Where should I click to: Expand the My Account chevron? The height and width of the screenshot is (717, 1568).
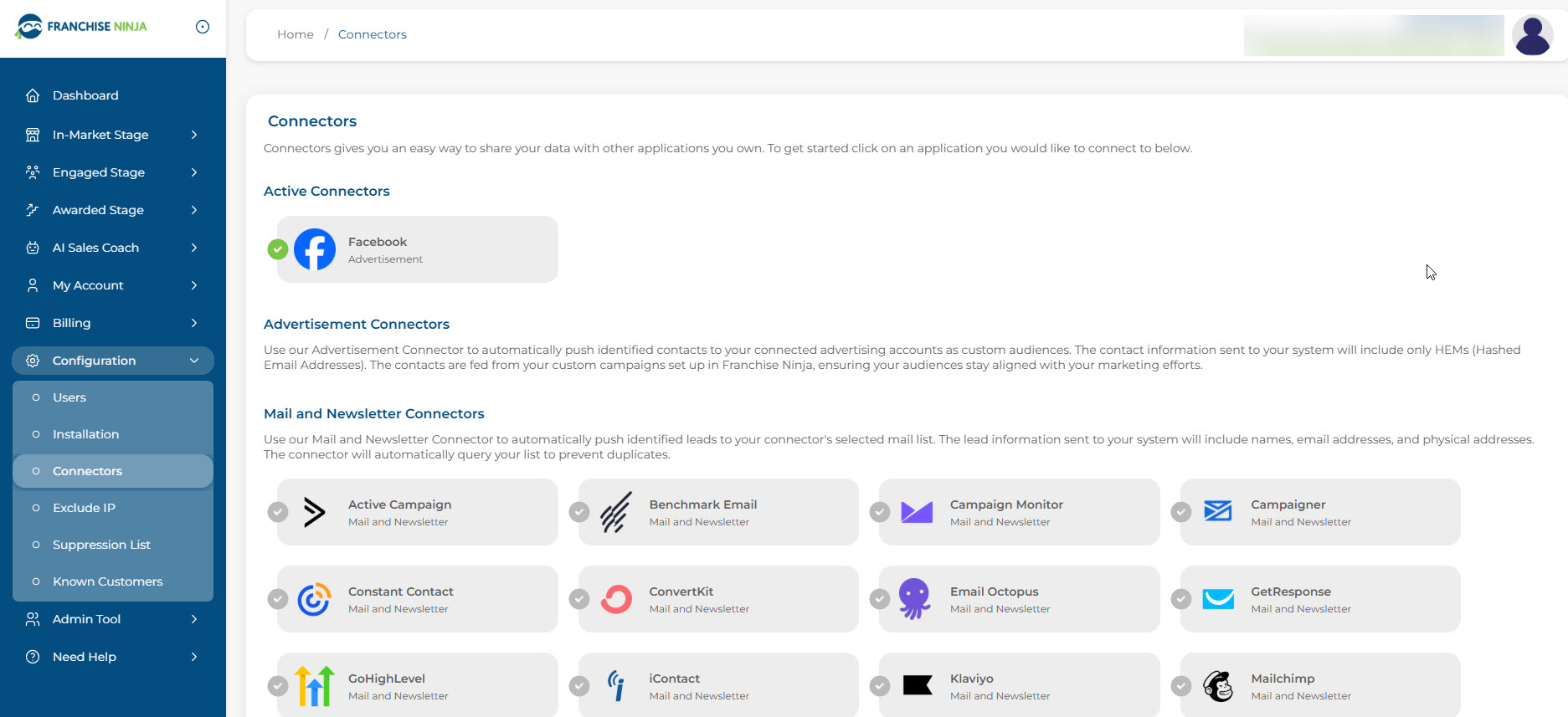point(194,285)
